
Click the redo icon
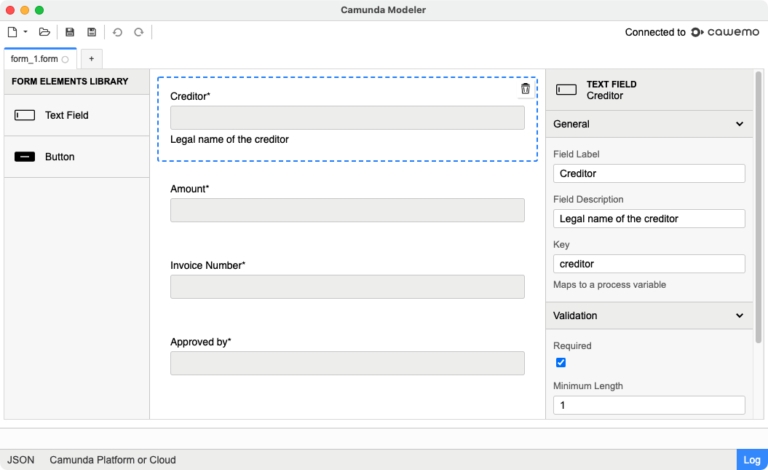click(x=139, y=32)
